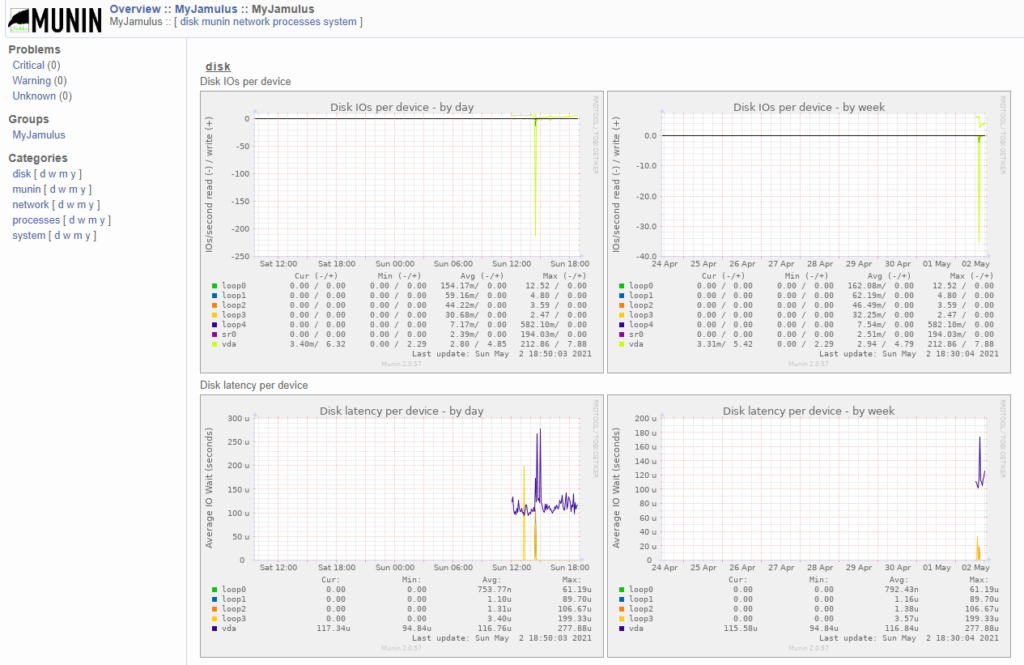
Task: Click the underlined disk section heading
Action: [x=217, y=67]
